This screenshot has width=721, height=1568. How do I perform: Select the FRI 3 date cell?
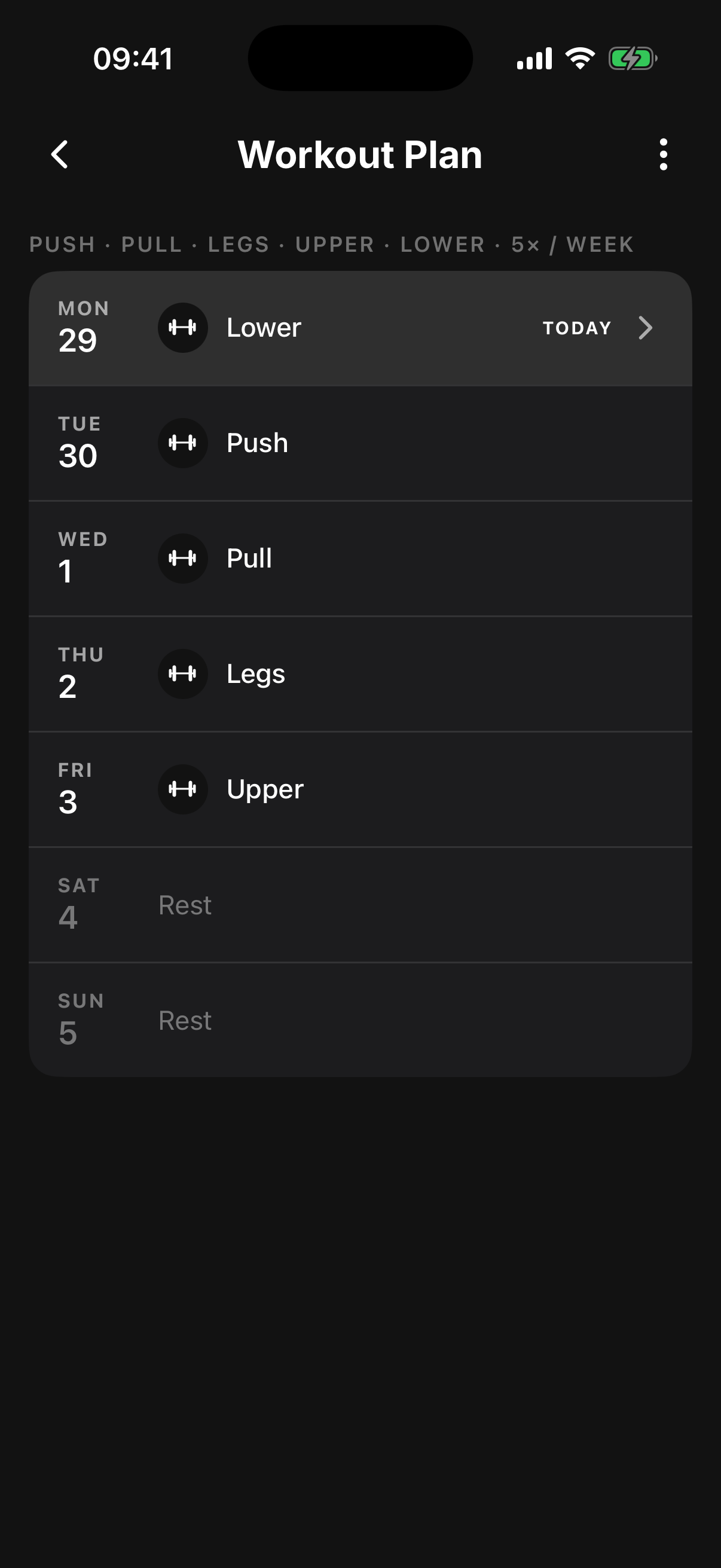tap(75, 789)
